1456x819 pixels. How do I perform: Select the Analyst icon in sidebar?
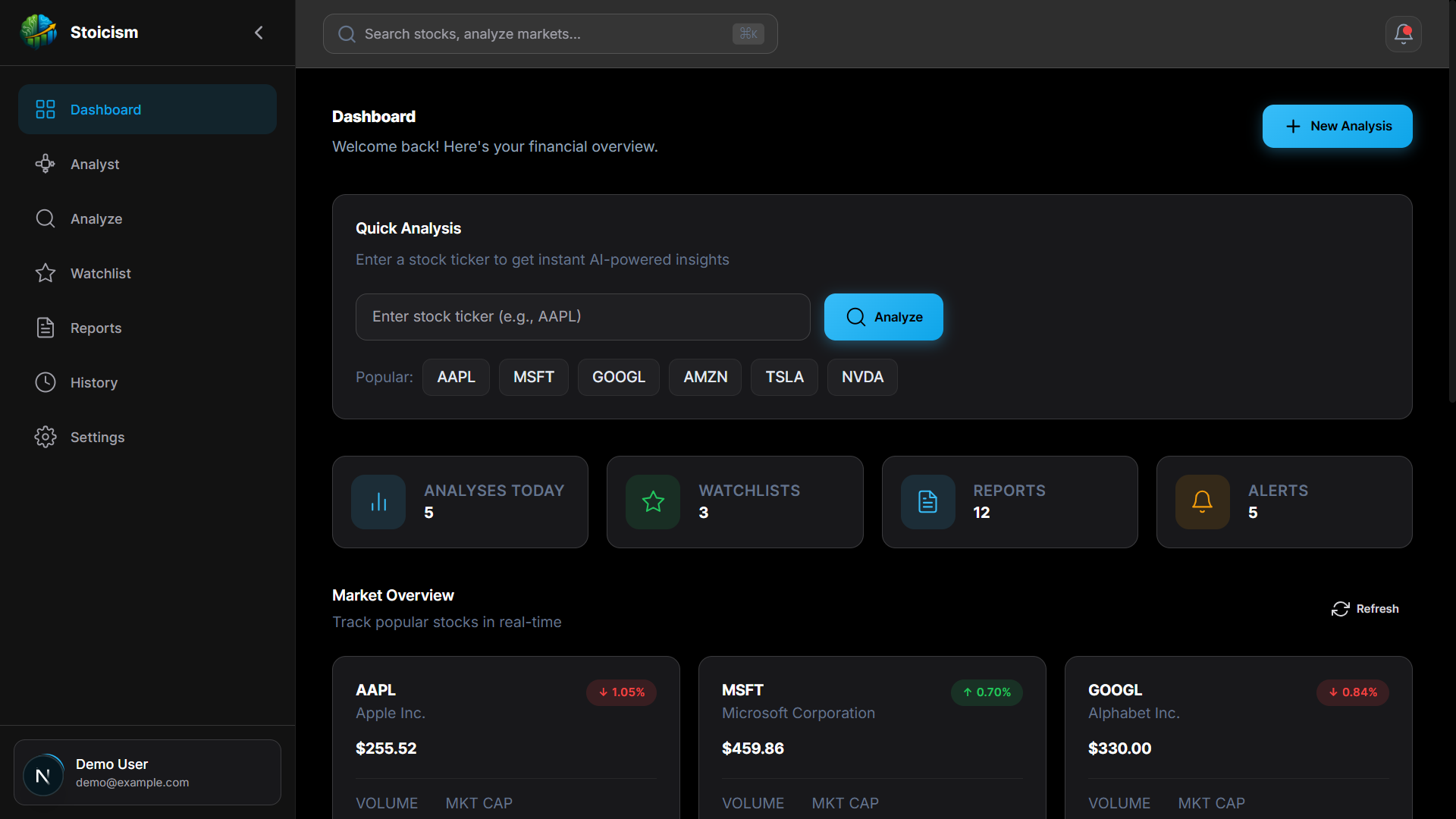pyautogui.click(x=45, y=164)
